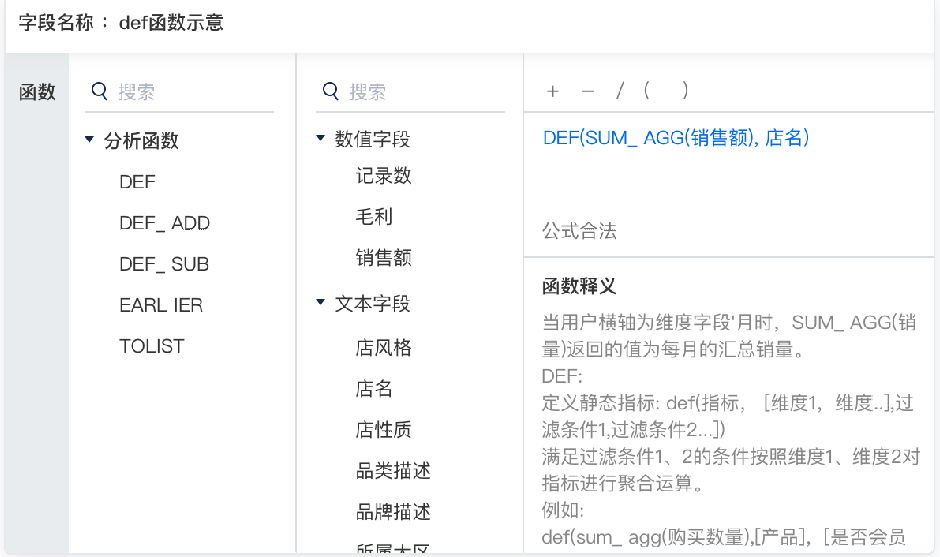
Task: Insert the plus operator
Action: [x=553, y=92]
